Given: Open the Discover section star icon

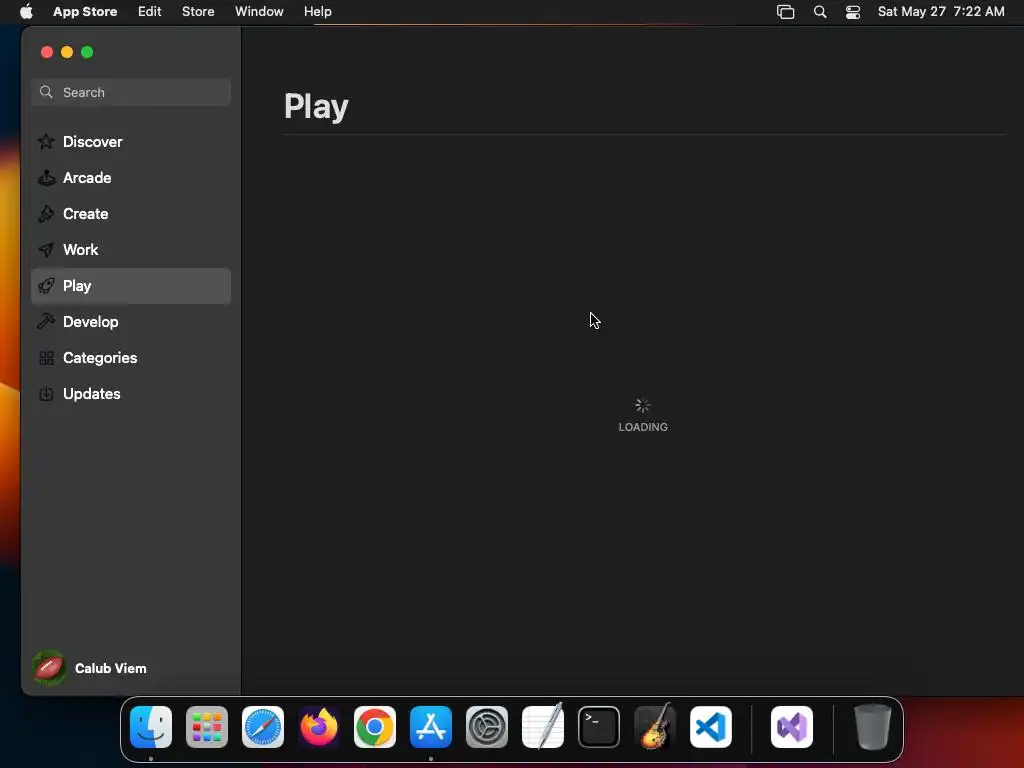Looking at the screenshot, I should coord(46,142).
